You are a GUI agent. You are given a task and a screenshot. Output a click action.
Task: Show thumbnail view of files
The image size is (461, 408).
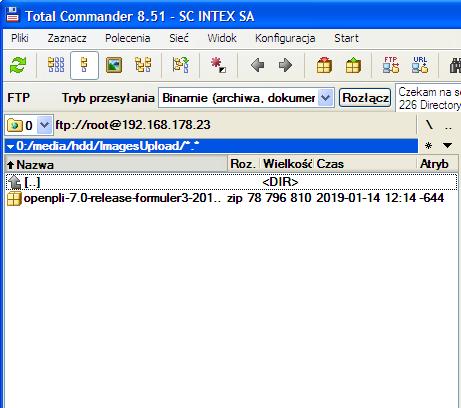[x=114, y=65]
